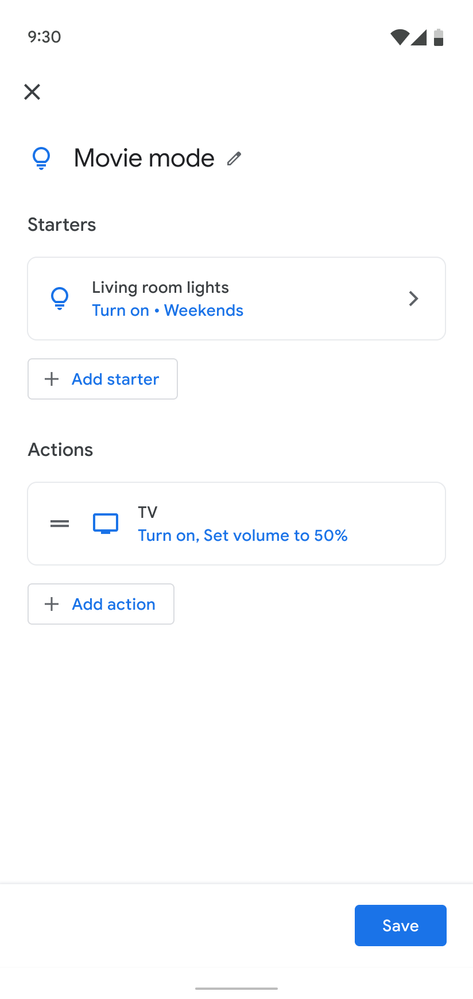This screenshot has width=473, height=999.
Task: Select the lightbulb icon beside Movie mode title
Action: tap(41, 158)
